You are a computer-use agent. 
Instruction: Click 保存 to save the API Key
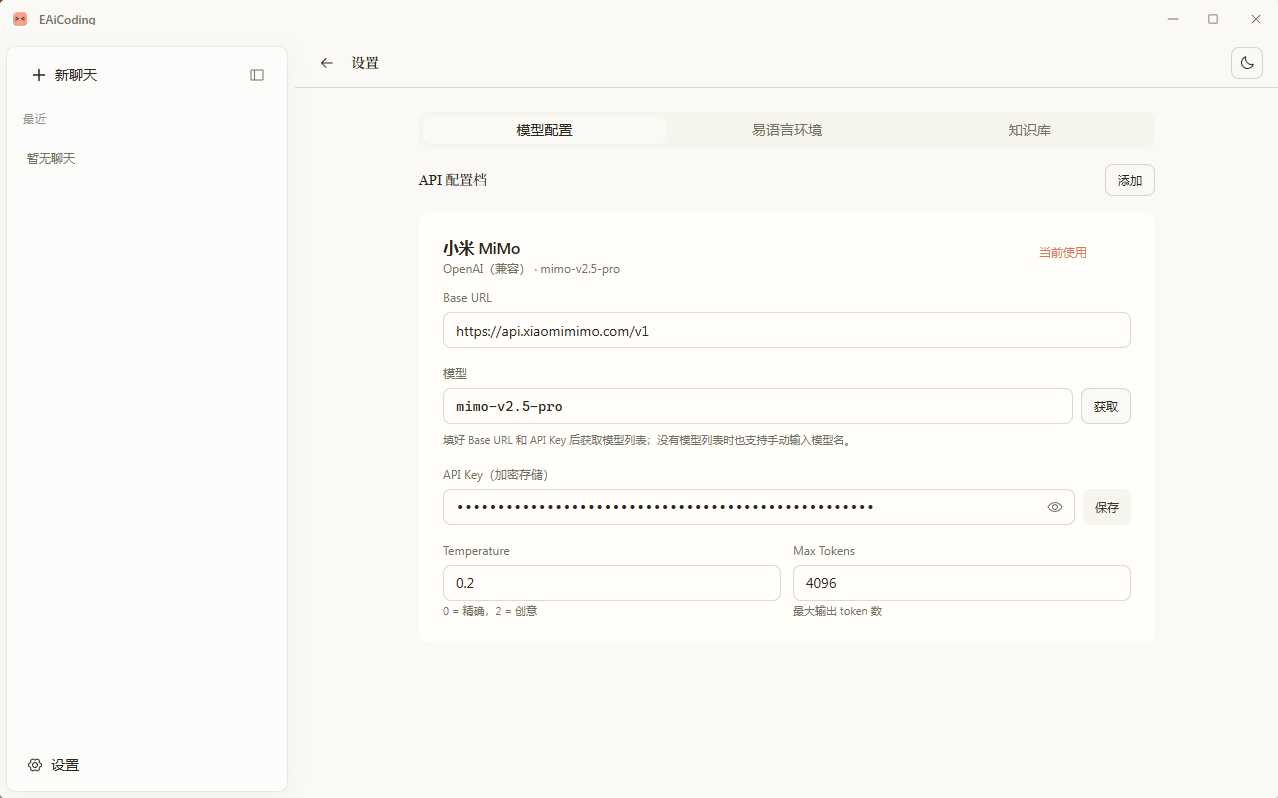[1107, 507]
